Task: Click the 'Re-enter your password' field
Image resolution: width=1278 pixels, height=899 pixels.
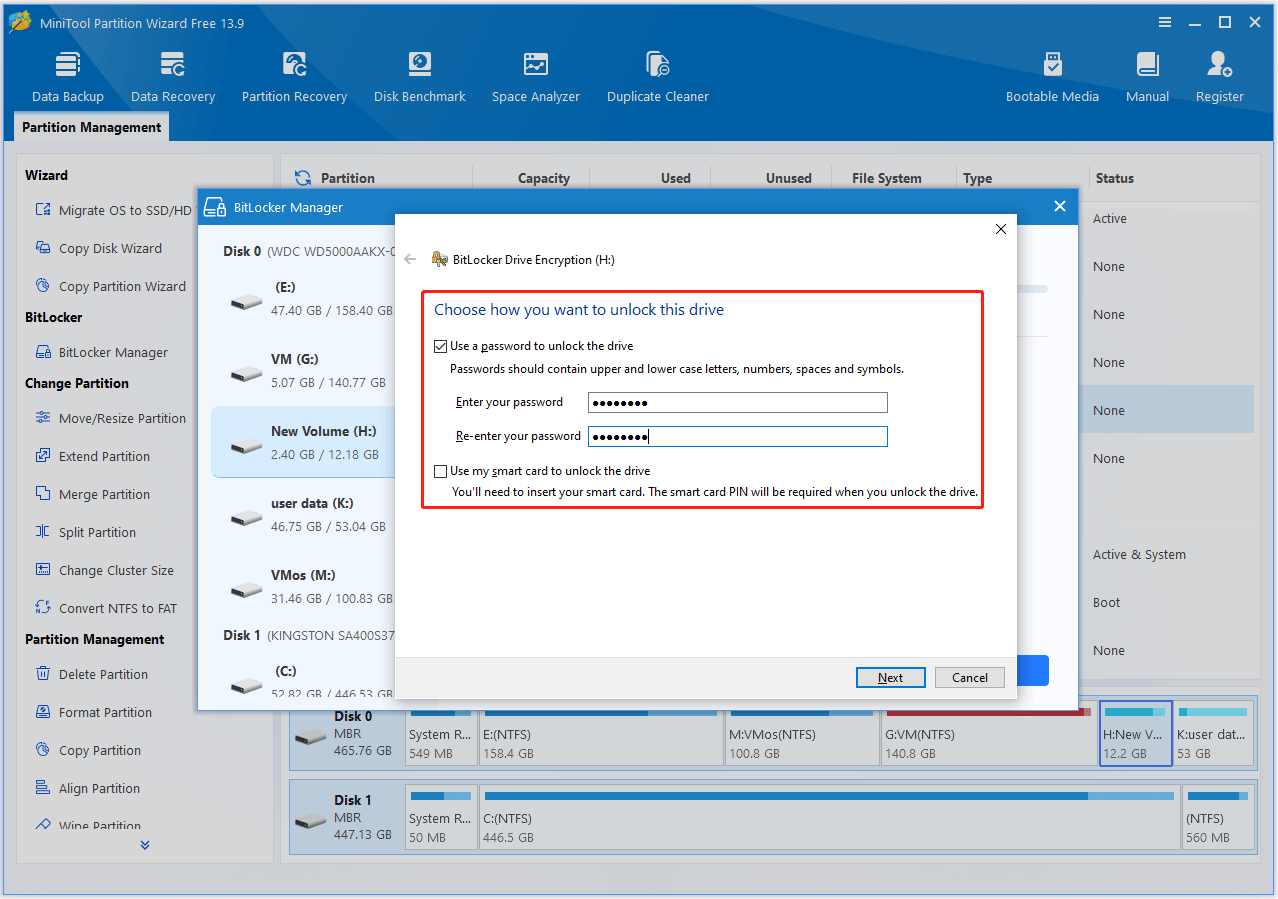Action: pos(738,437)
